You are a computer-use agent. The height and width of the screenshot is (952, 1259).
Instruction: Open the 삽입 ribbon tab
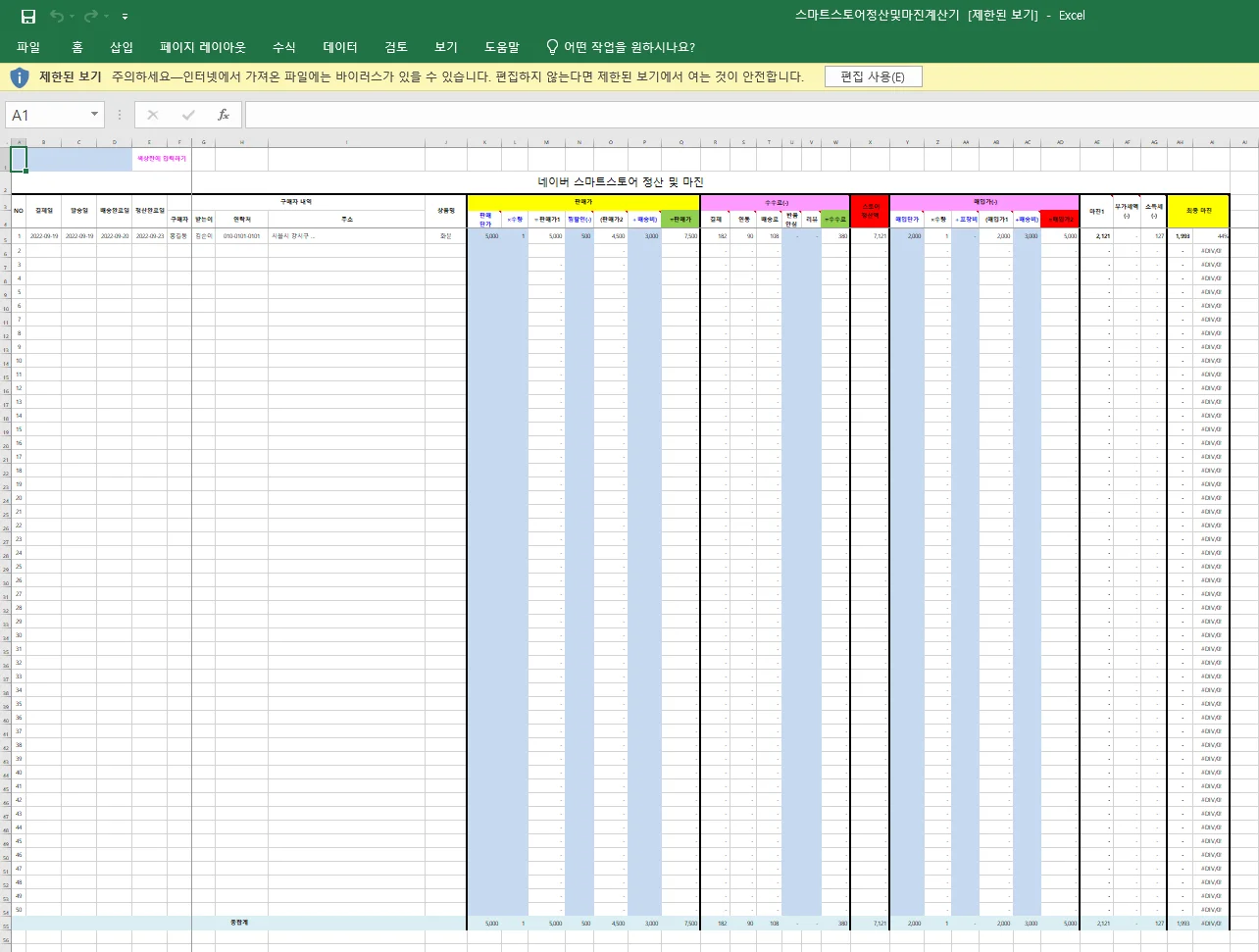pyautogui.click(x=122, y=47)
